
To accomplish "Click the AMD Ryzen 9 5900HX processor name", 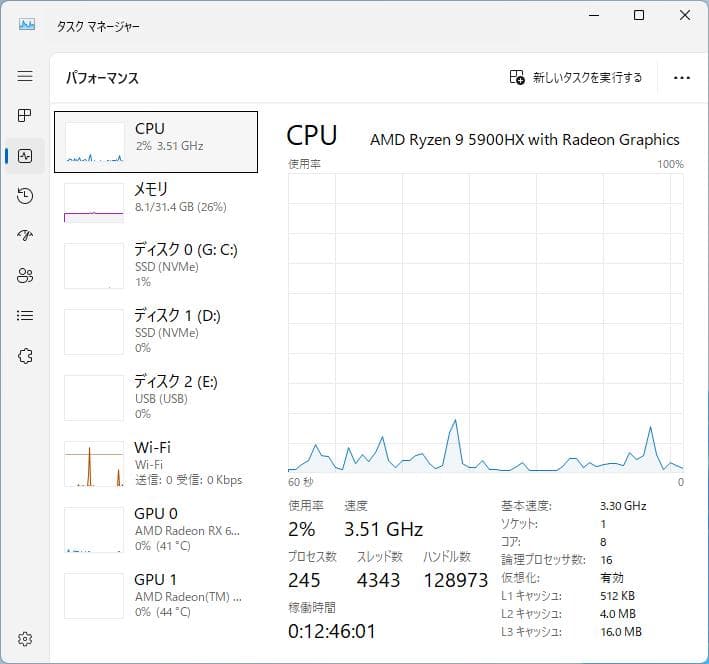I will (525, 139).
